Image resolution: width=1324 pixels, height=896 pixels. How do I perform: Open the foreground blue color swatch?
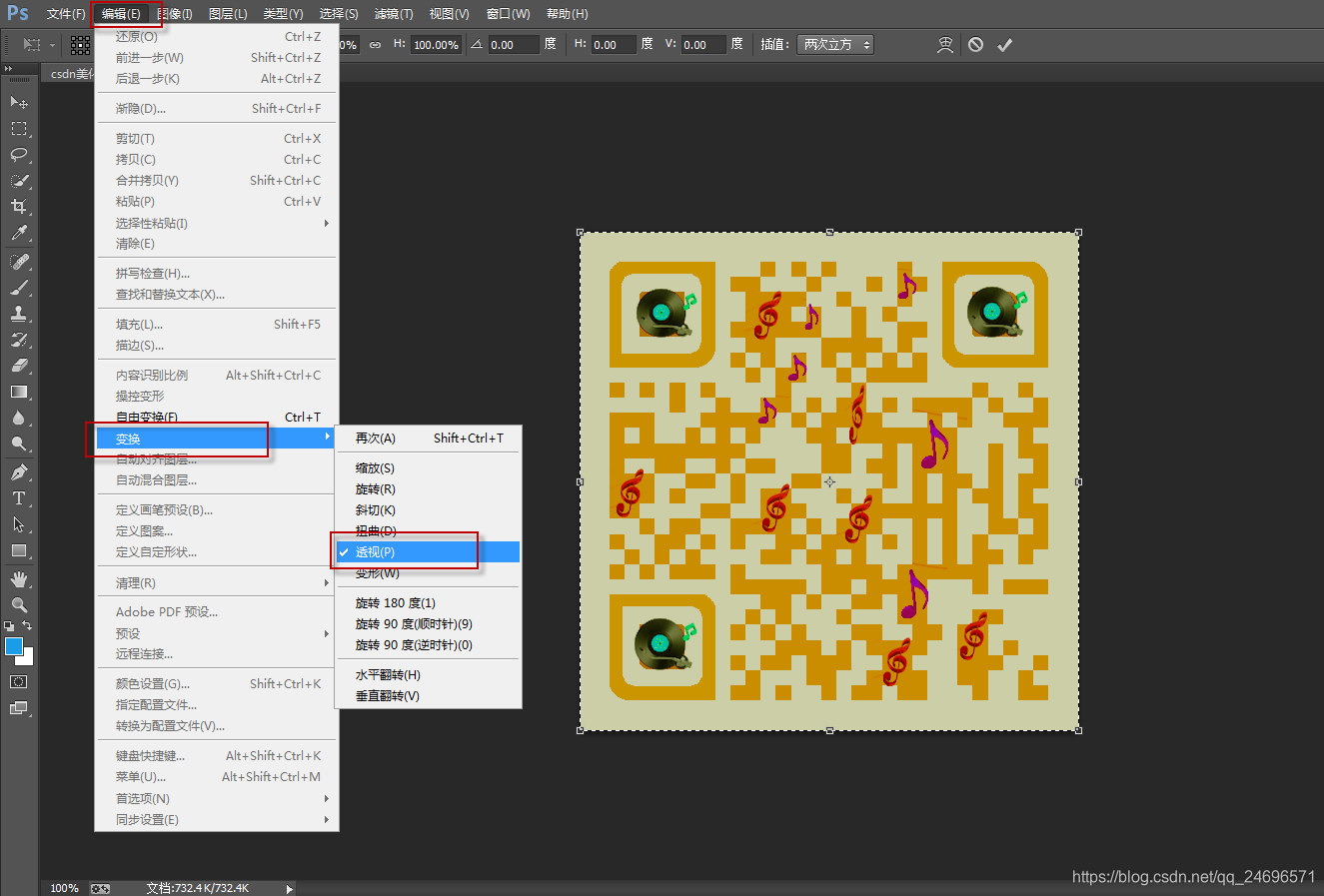[x=13, y=646]
